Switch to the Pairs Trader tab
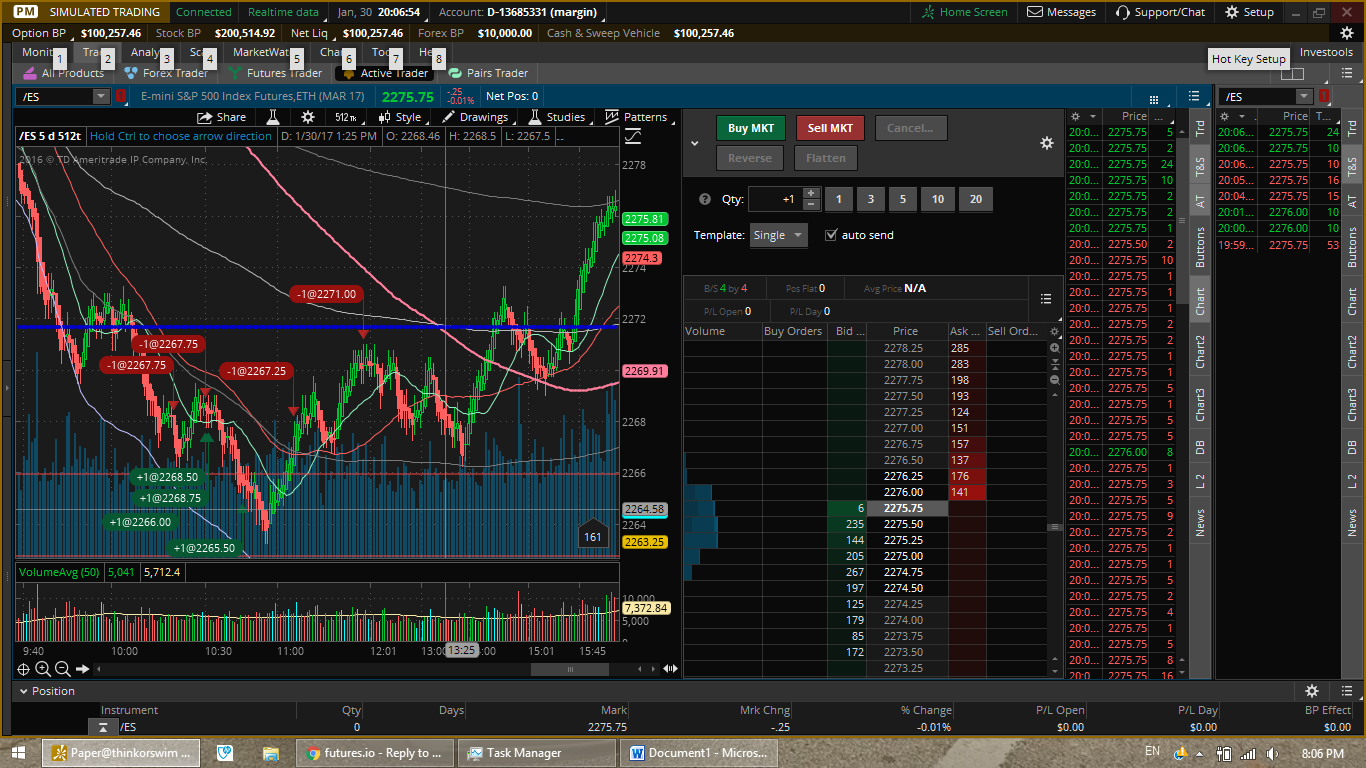The image size is (1366, 768). (488, 73)
